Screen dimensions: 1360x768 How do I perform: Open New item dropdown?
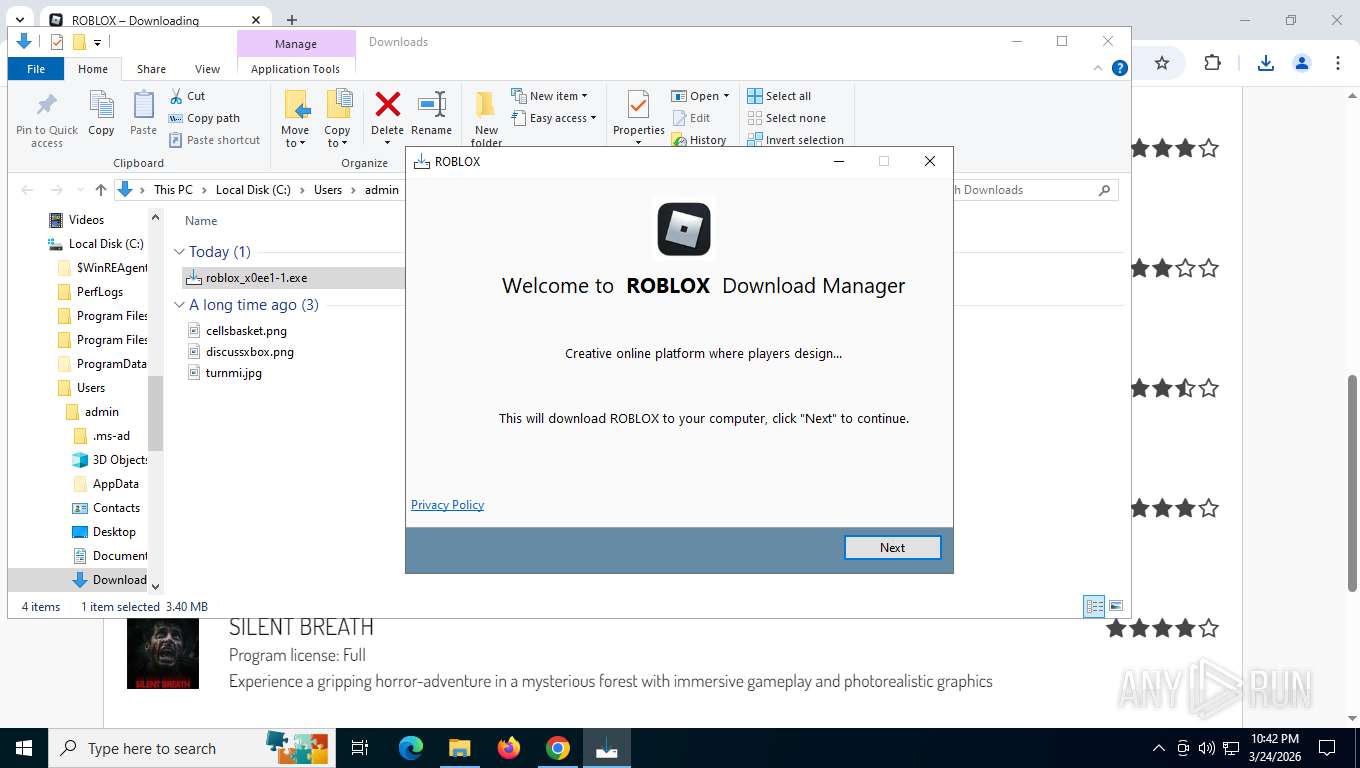click(x=550, y=96)
